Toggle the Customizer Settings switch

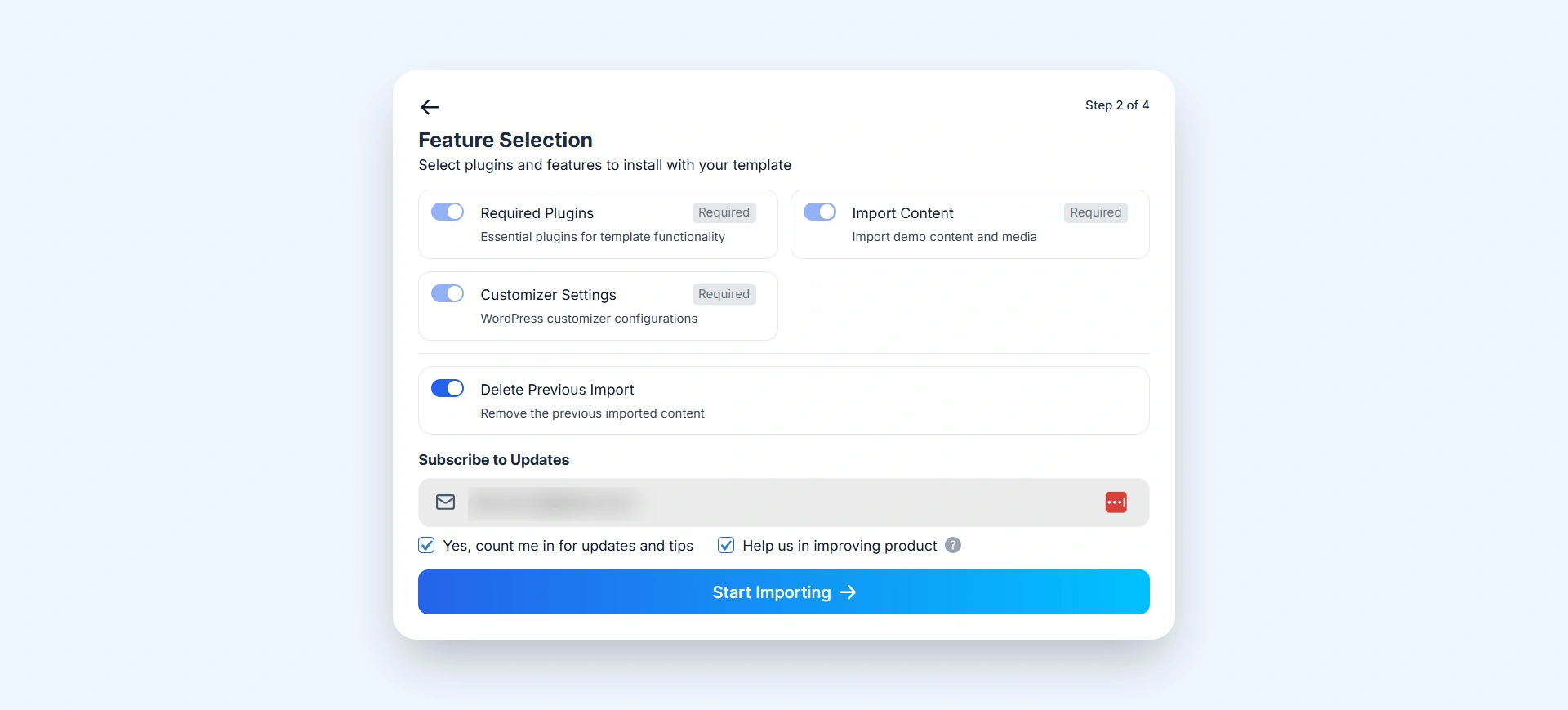[448, 294]
